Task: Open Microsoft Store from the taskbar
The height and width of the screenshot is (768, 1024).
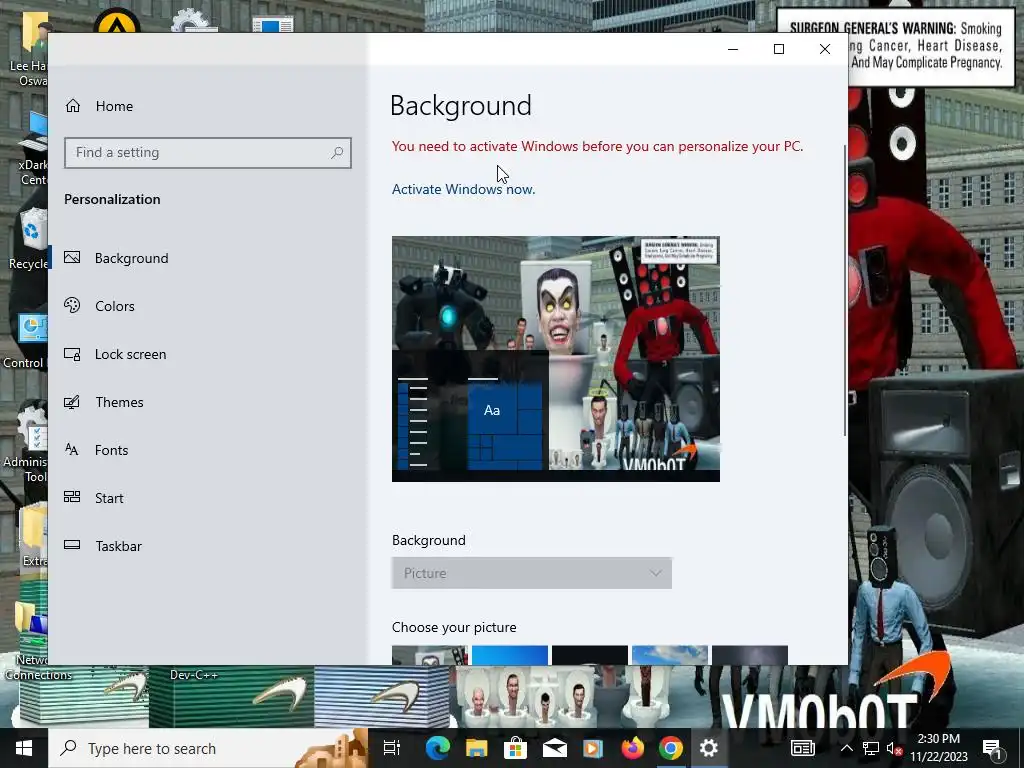Action: pos(515,748)
